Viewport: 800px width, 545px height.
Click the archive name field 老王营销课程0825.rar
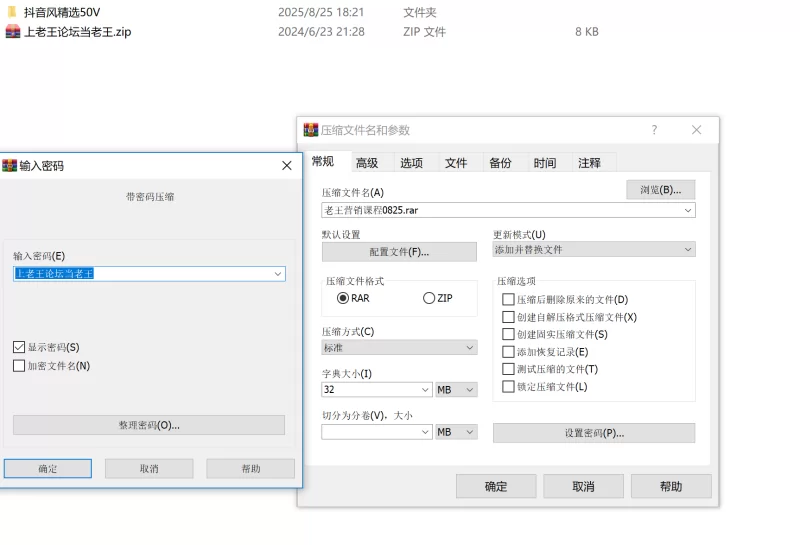click(x=508, y=210)
